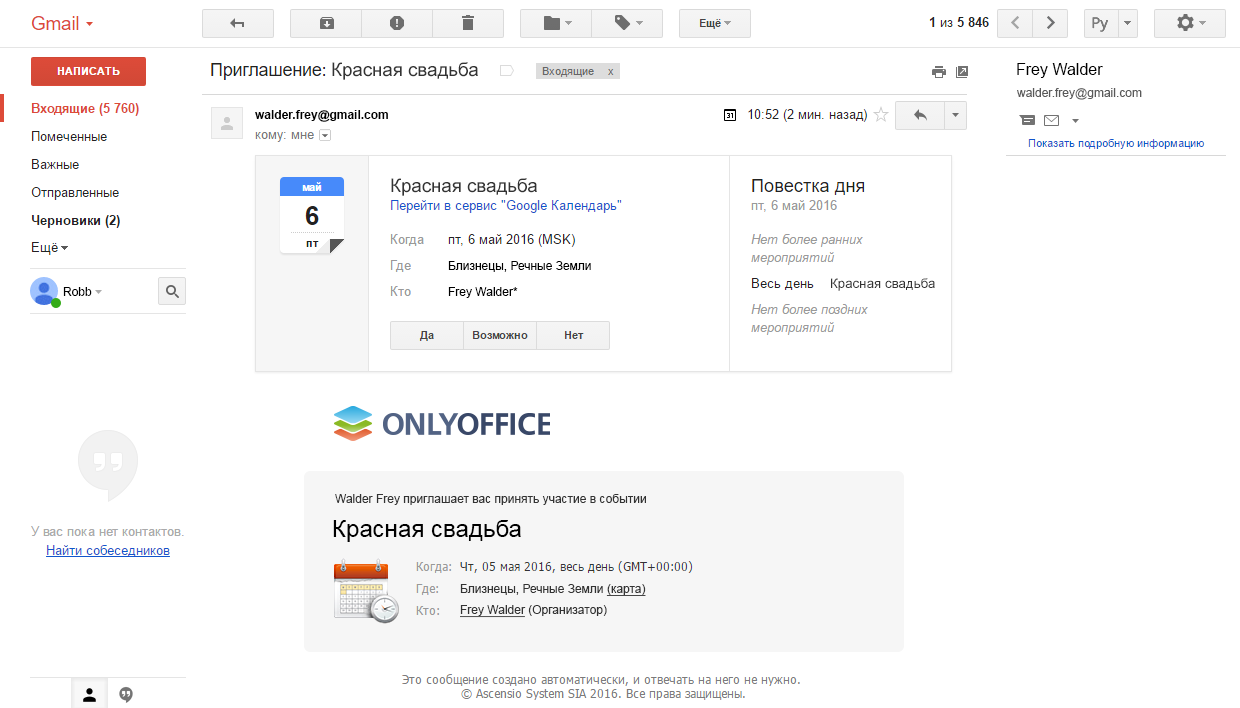Click the Где location Близнецы, Речные Земли
This screenshot has height=708, width=1240.
(x=519, y=266)
